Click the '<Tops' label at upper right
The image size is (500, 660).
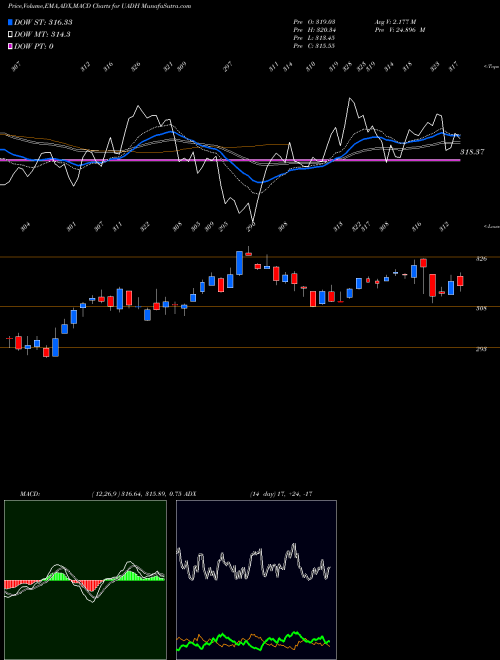(491, 67)
